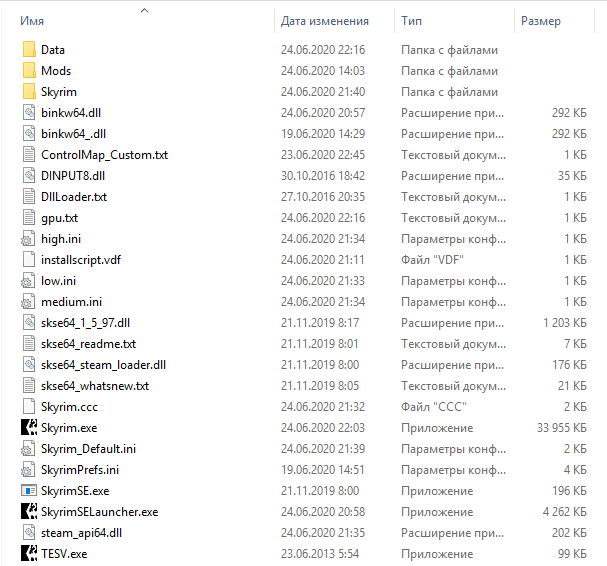
Task: Click the size value 33 955 КБ
Action: coord(562,428)
